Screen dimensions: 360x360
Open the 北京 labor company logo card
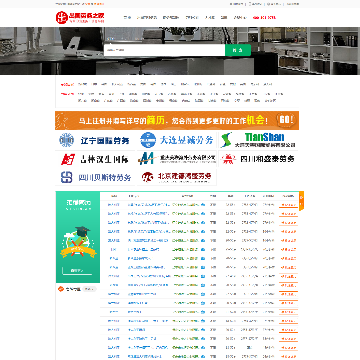[x=177, y=177]
